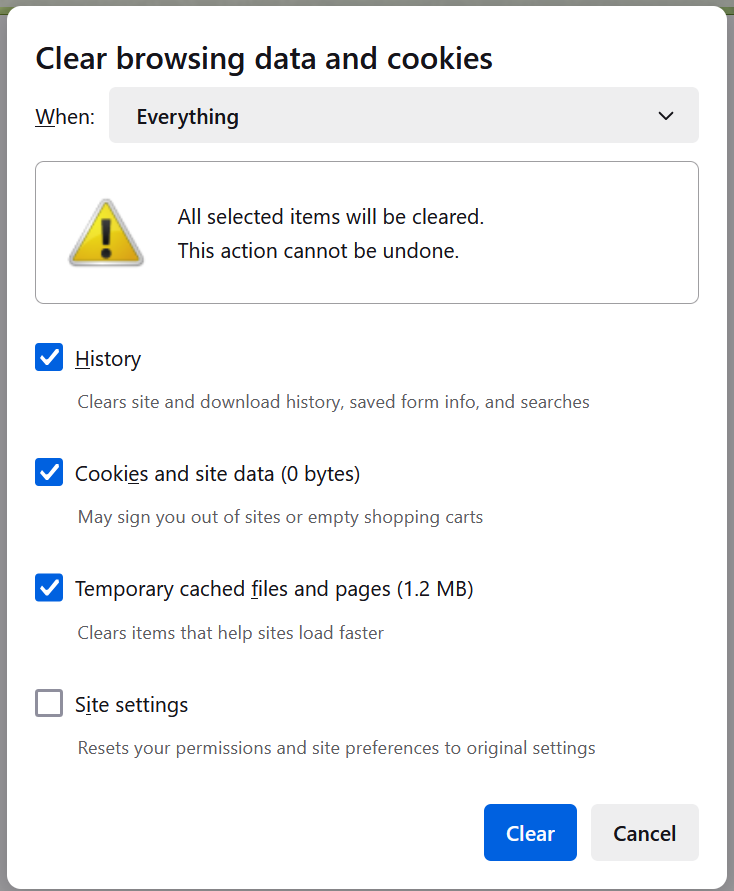Click the Site settings label text
This screenshot has width=734, height=891.
(131, 705)
